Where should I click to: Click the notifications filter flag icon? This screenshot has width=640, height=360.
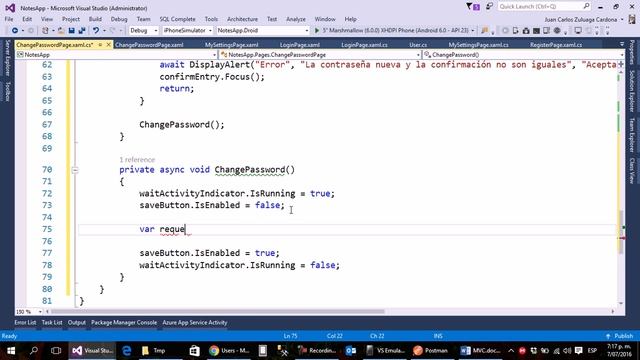469,6
